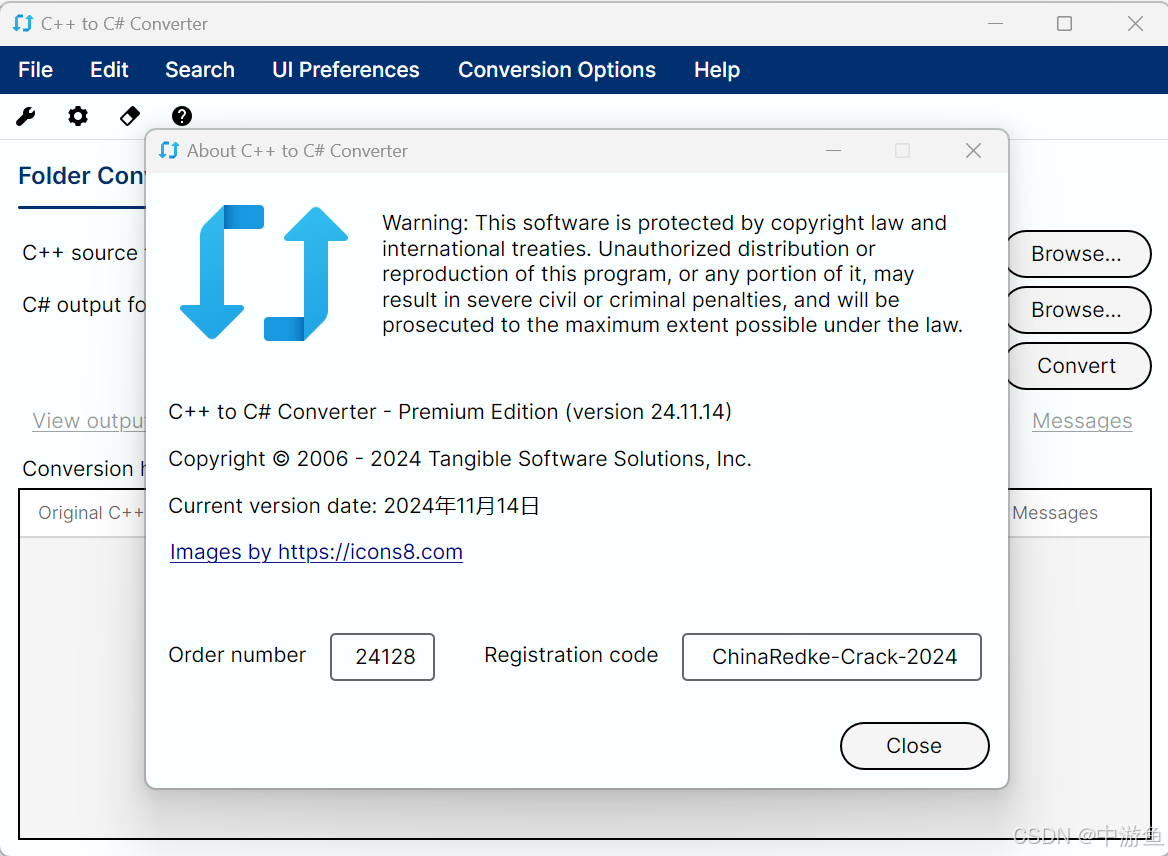
Task: Click the About dialog title bar icon
Action: (x=169, y=150)
